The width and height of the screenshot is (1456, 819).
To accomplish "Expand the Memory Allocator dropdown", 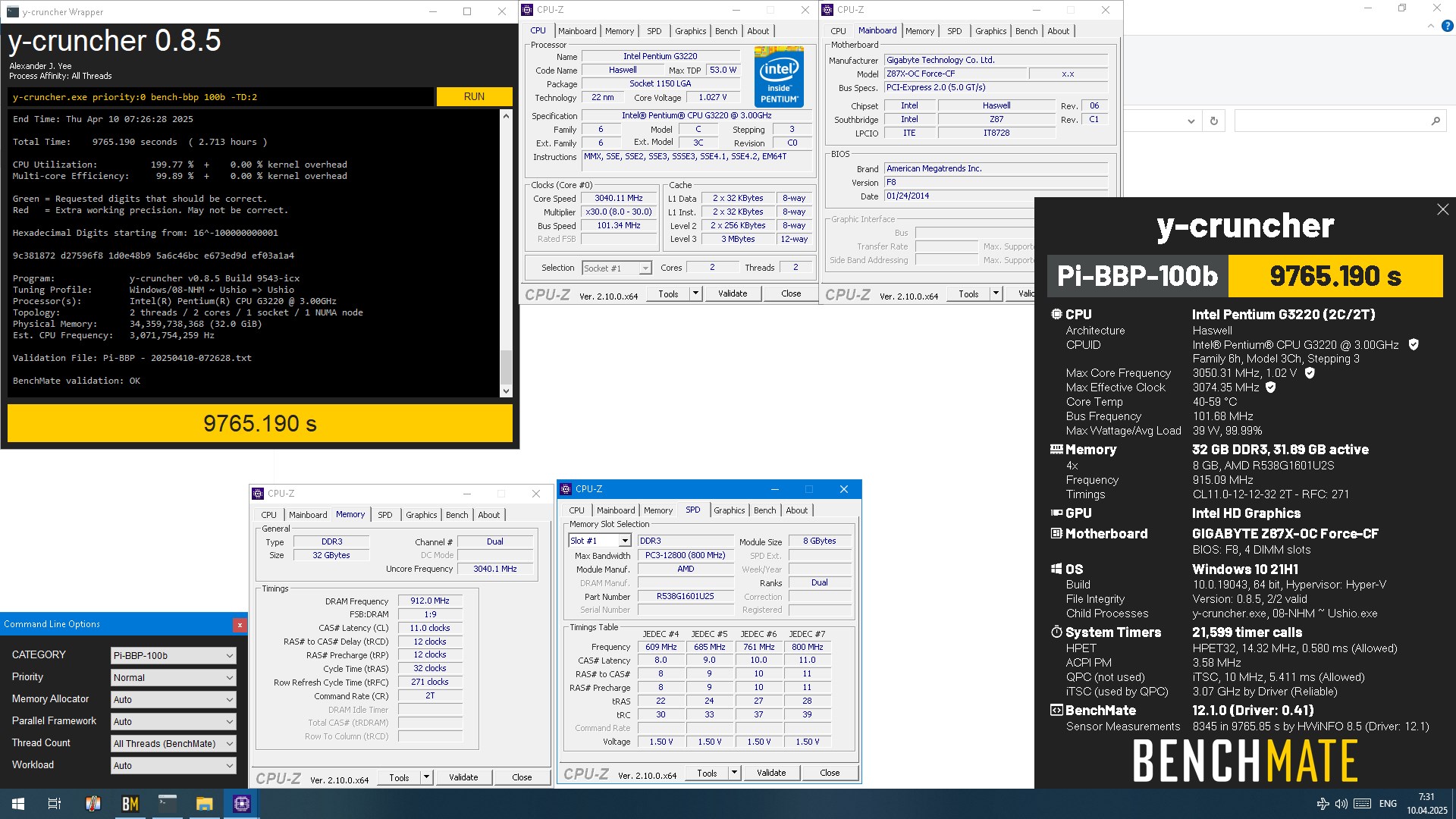I will click(x=174, y=700).
